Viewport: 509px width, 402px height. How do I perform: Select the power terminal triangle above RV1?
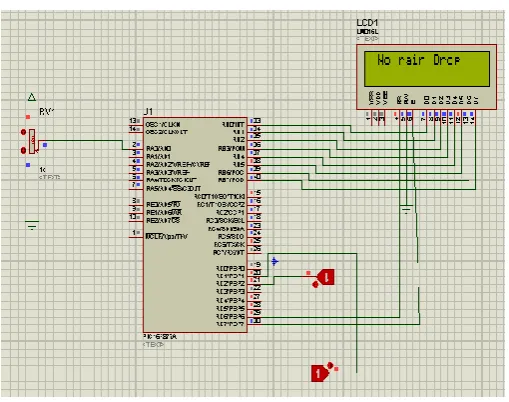click(x=32, y=97)
